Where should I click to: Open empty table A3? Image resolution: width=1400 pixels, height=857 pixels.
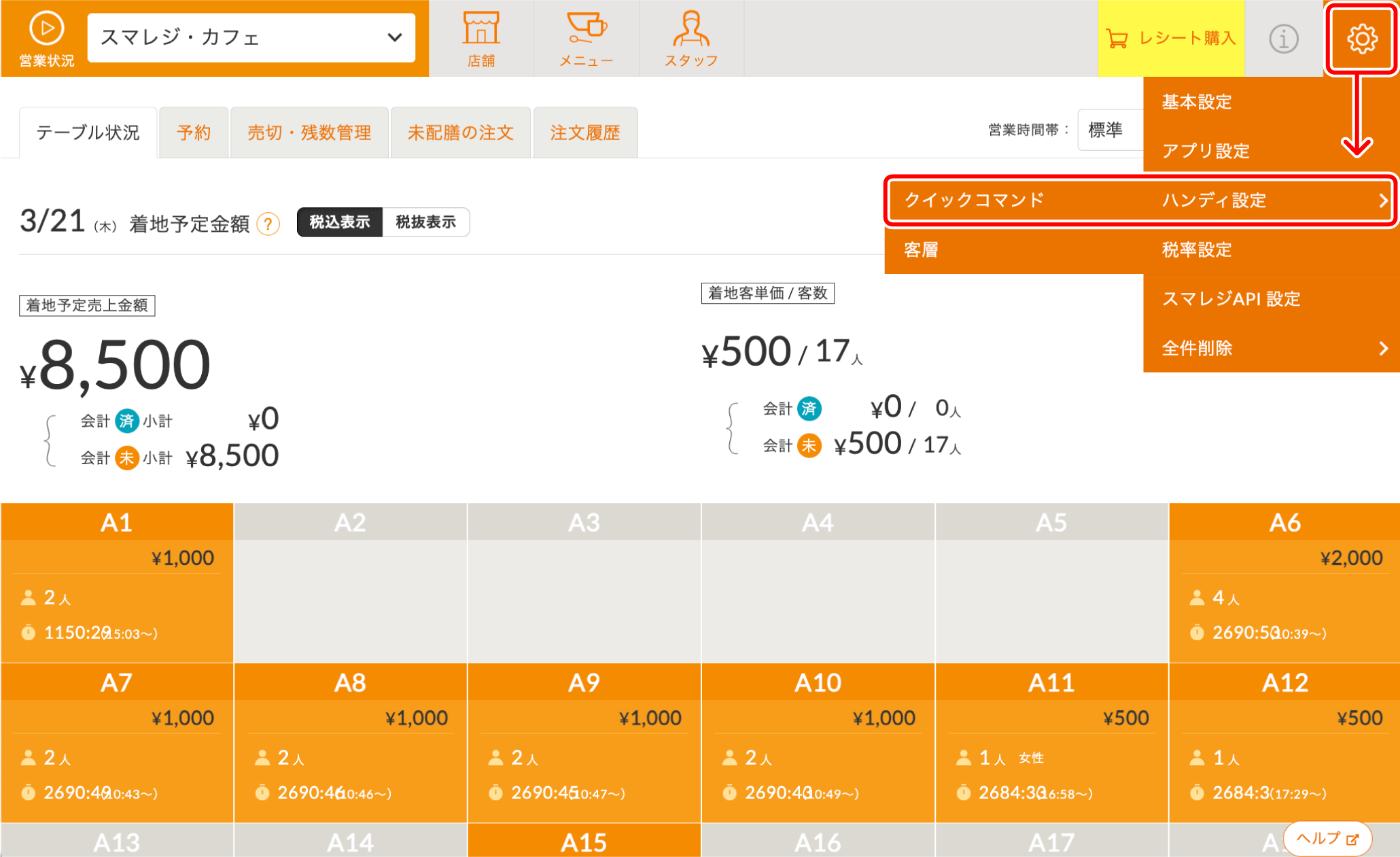pos(584,583)
